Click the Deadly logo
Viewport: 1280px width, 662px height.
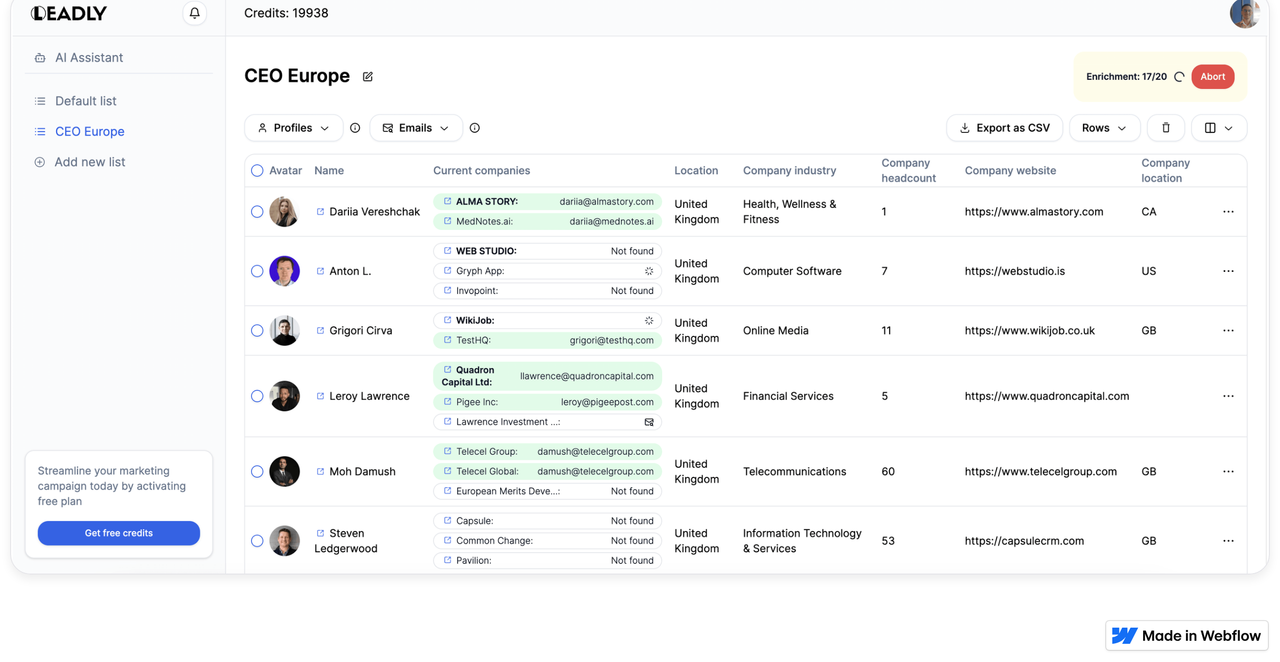[68, 13]
